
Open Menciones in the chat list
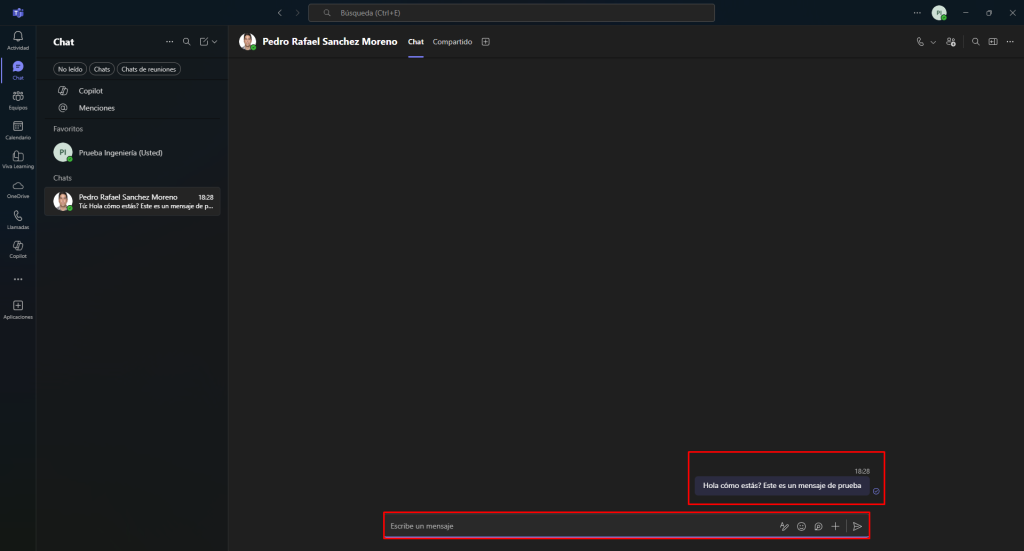pyautogui.click(x=96, y=107)
